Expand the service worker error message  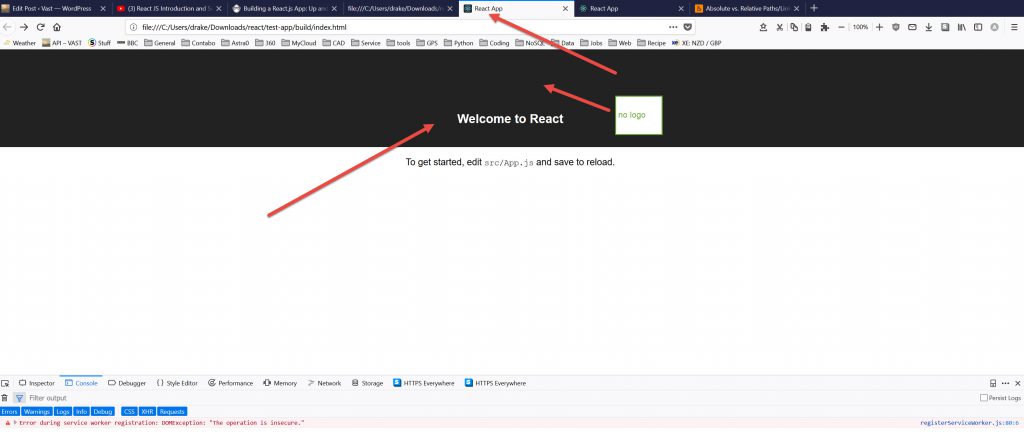pyautogui.click(x=15, y=423)
